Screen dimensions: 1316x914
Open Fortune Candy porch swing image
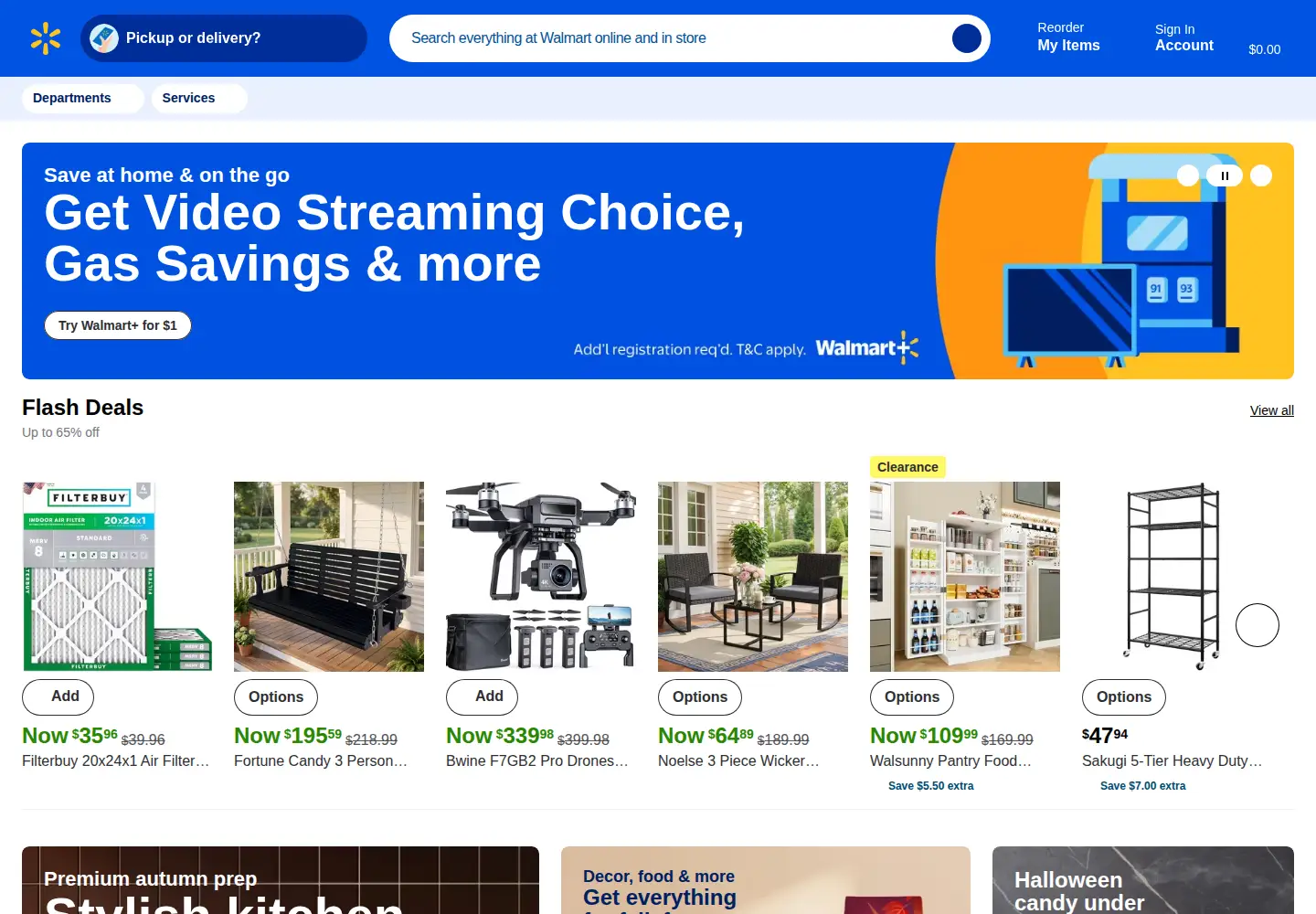329,577
